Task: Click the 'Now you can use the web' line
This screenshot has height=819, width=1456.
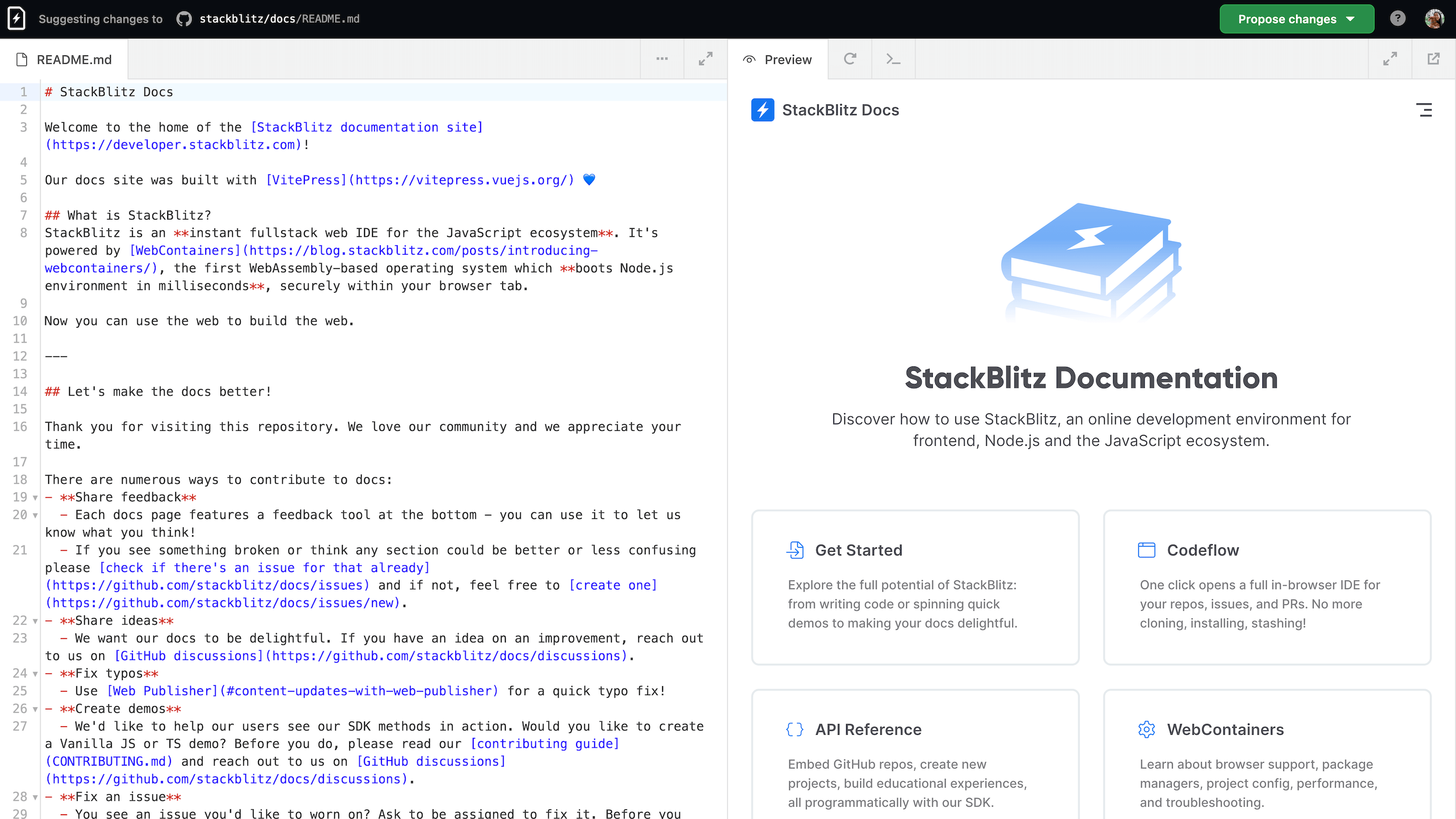Action: 199,321
